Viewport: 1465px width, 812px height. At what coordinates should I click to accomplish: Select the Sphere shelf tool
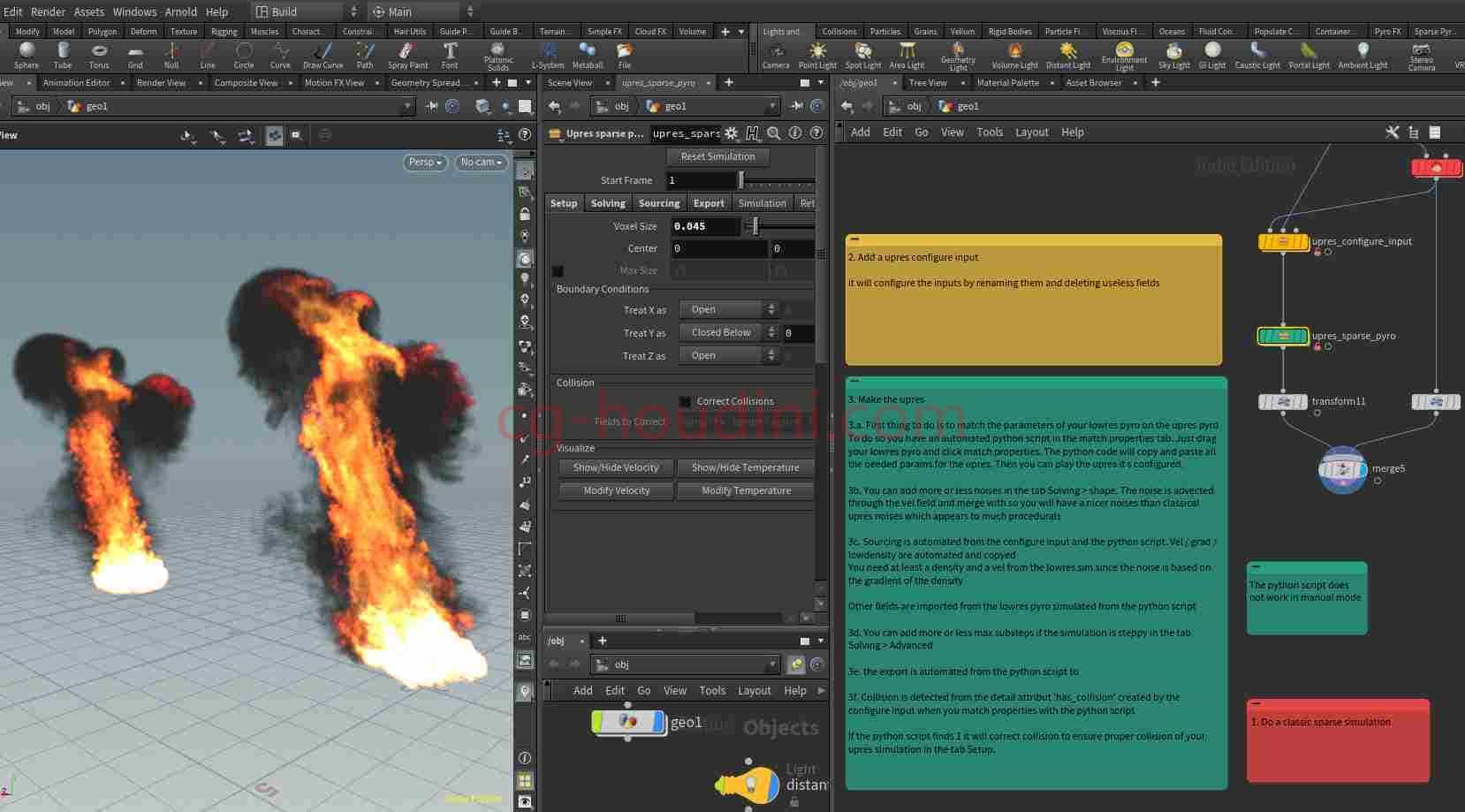click(x=27, y=56)
